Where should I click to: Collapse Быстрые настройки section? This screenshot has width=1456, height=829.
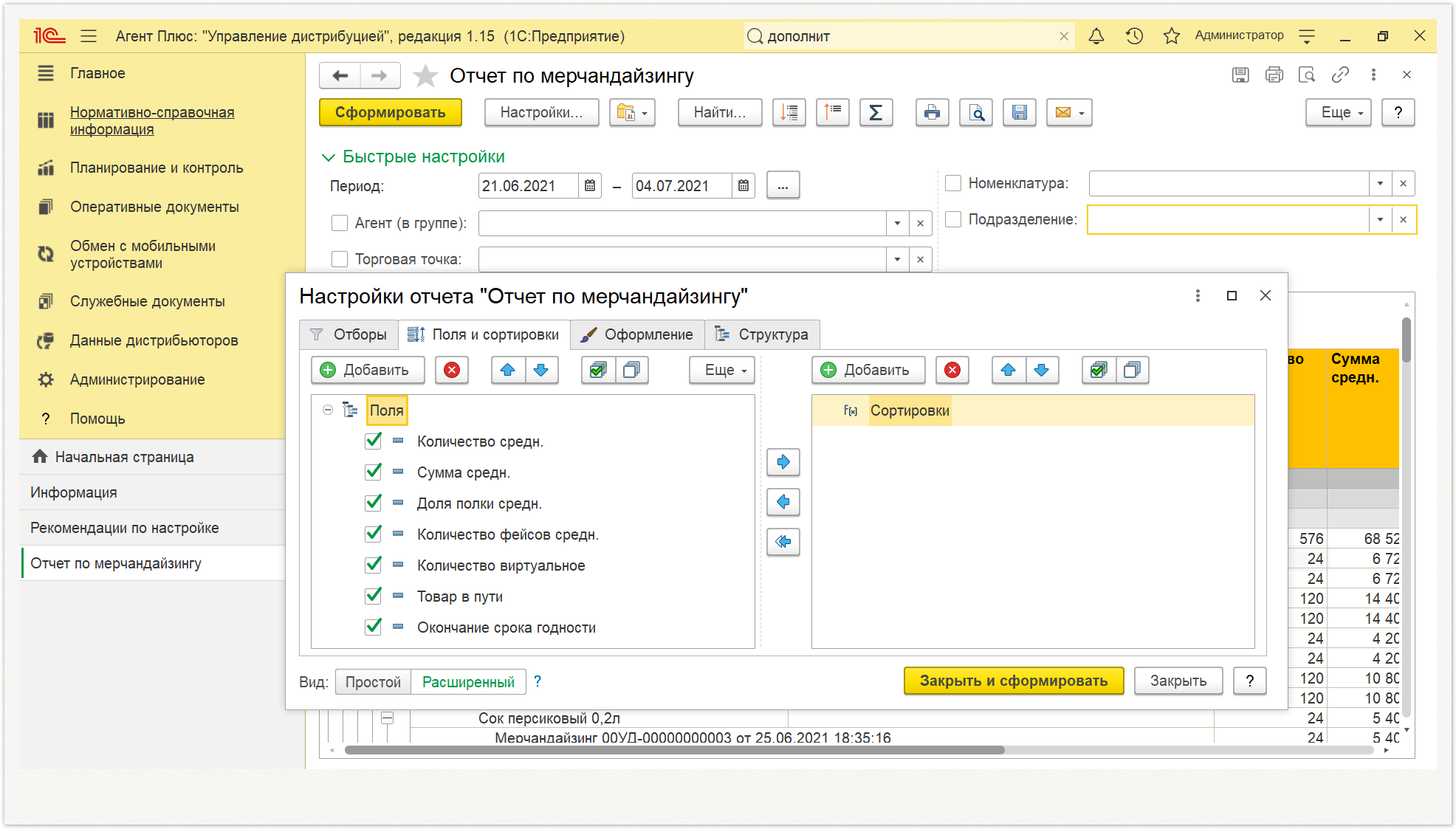coord(329,157)
